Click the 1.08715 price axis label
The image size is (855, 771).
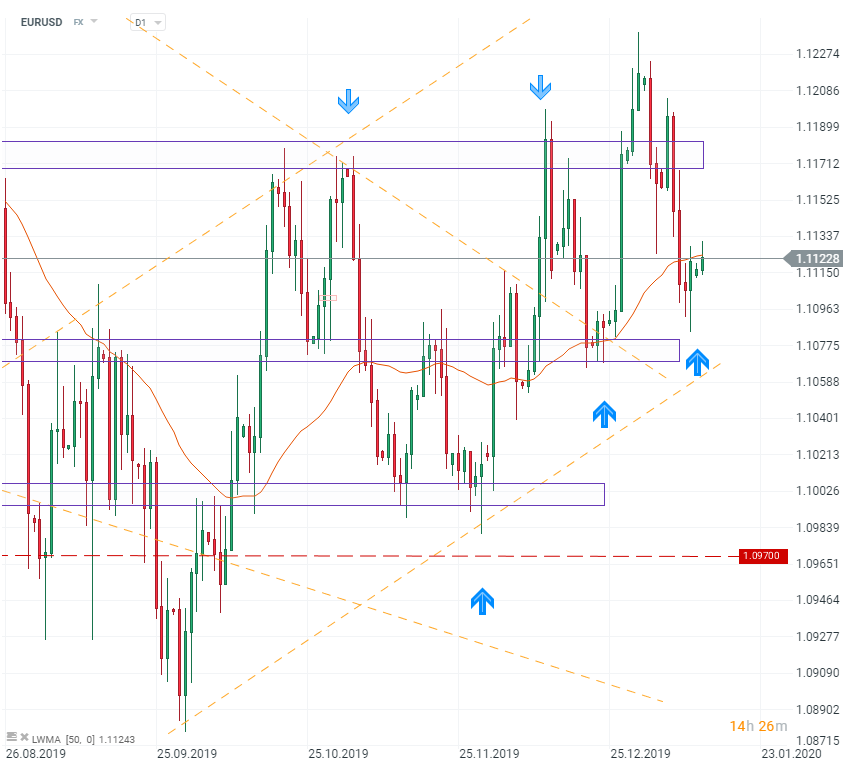[x=817, y=740]
